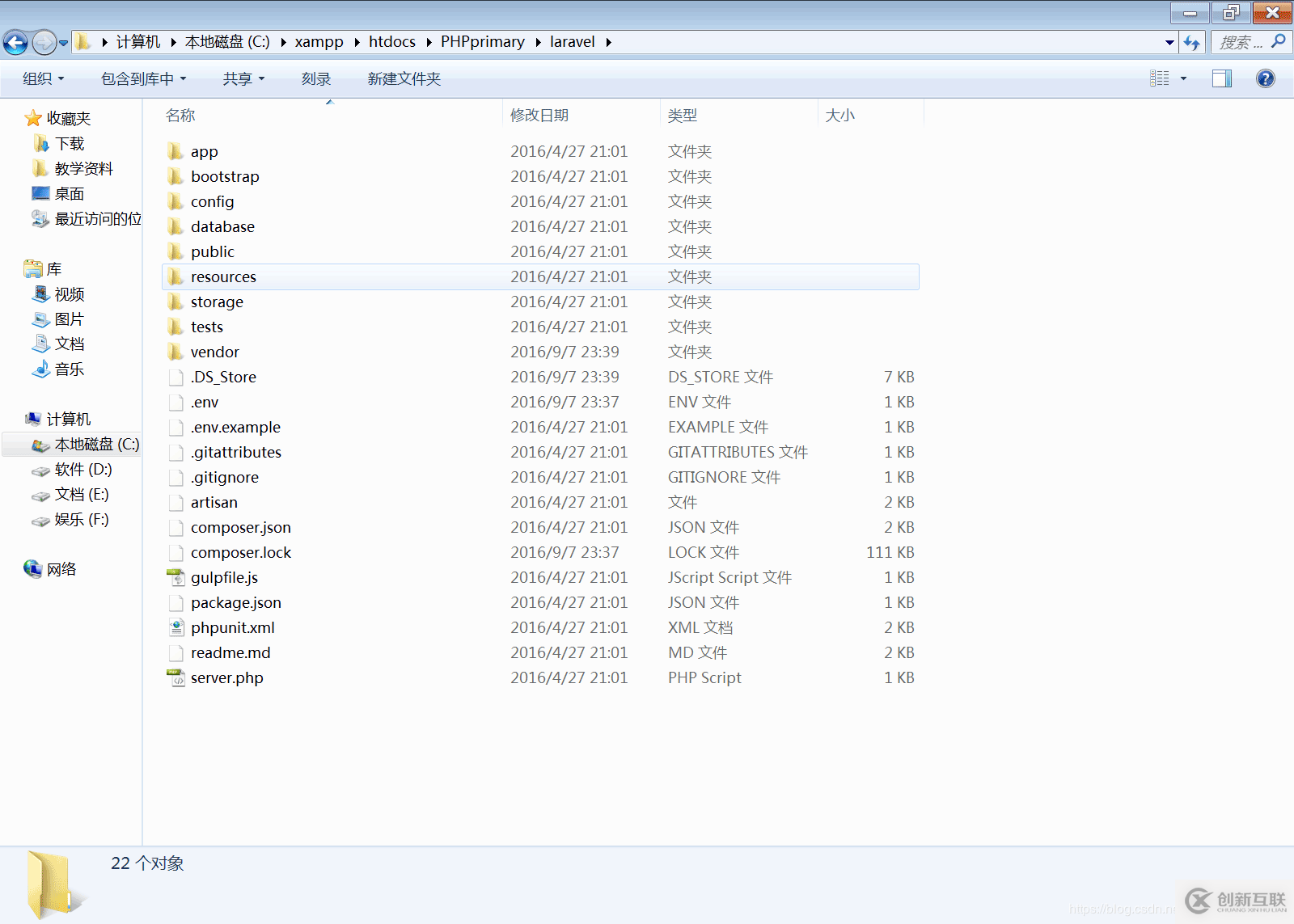The width and height of the screenshot is (1294, 924).
Task: Sort by the 名称 column header
Action: (332, 116)
